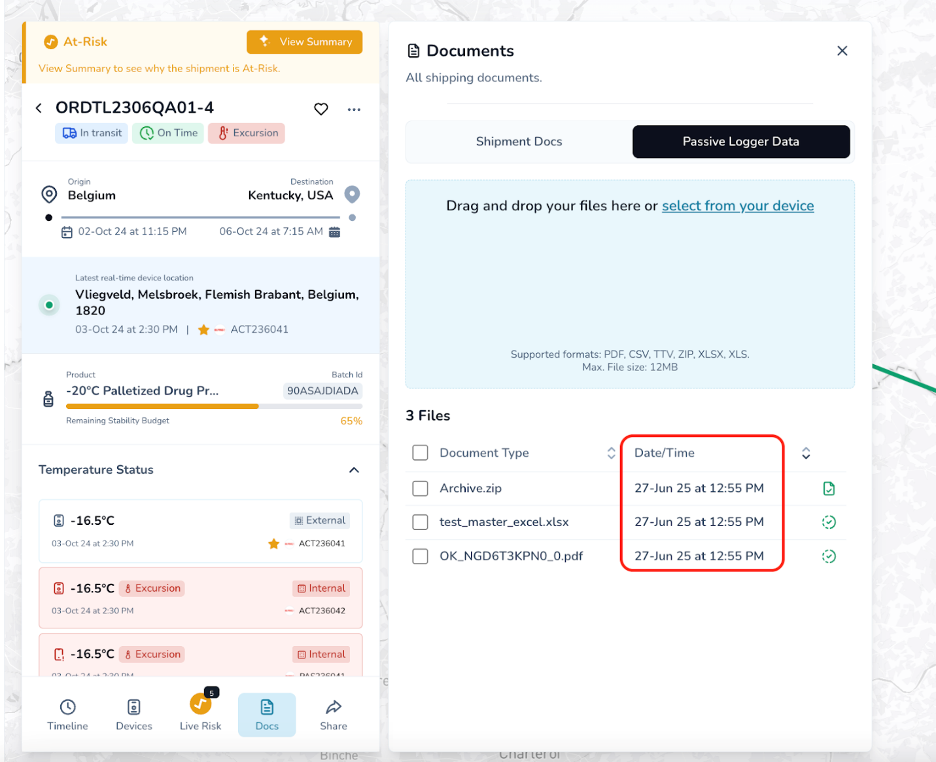This screenshot has height=762, width=936.
Task: Click the Archive.zip file name
Action: pyautogui.click(x=470, y=488)
